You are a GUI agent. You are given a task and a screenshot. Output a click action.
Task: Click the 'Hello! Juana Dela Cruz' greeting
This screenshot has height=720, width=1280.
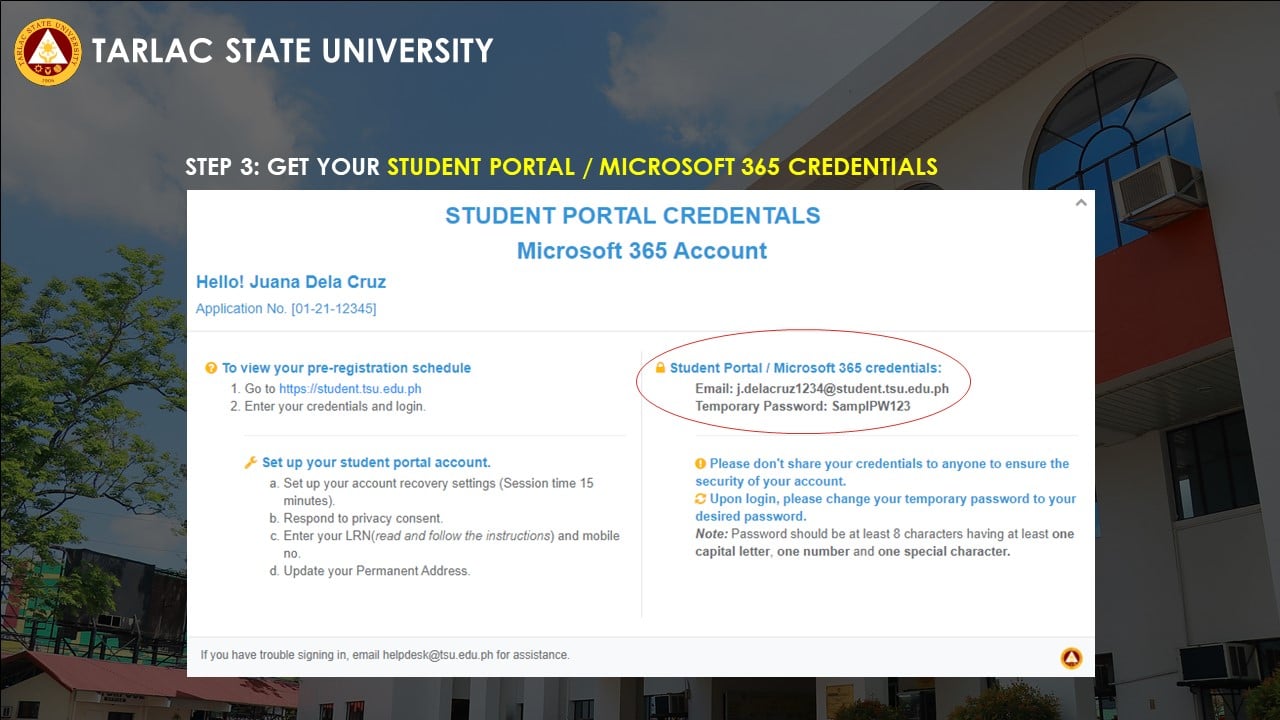coord(291,282)
